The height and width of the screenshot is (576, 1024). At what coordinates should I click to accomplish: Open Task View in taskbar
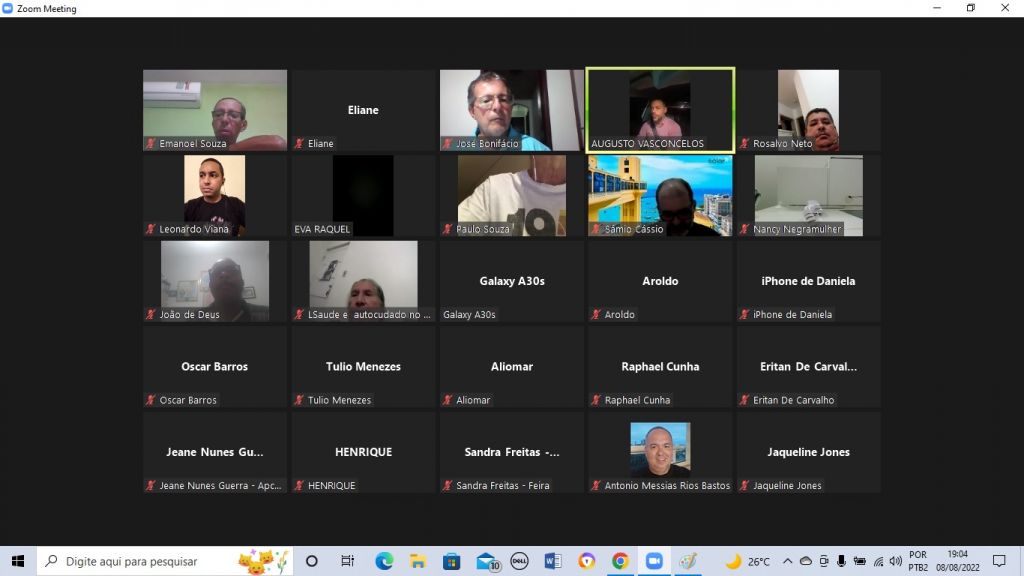(347, 561)
